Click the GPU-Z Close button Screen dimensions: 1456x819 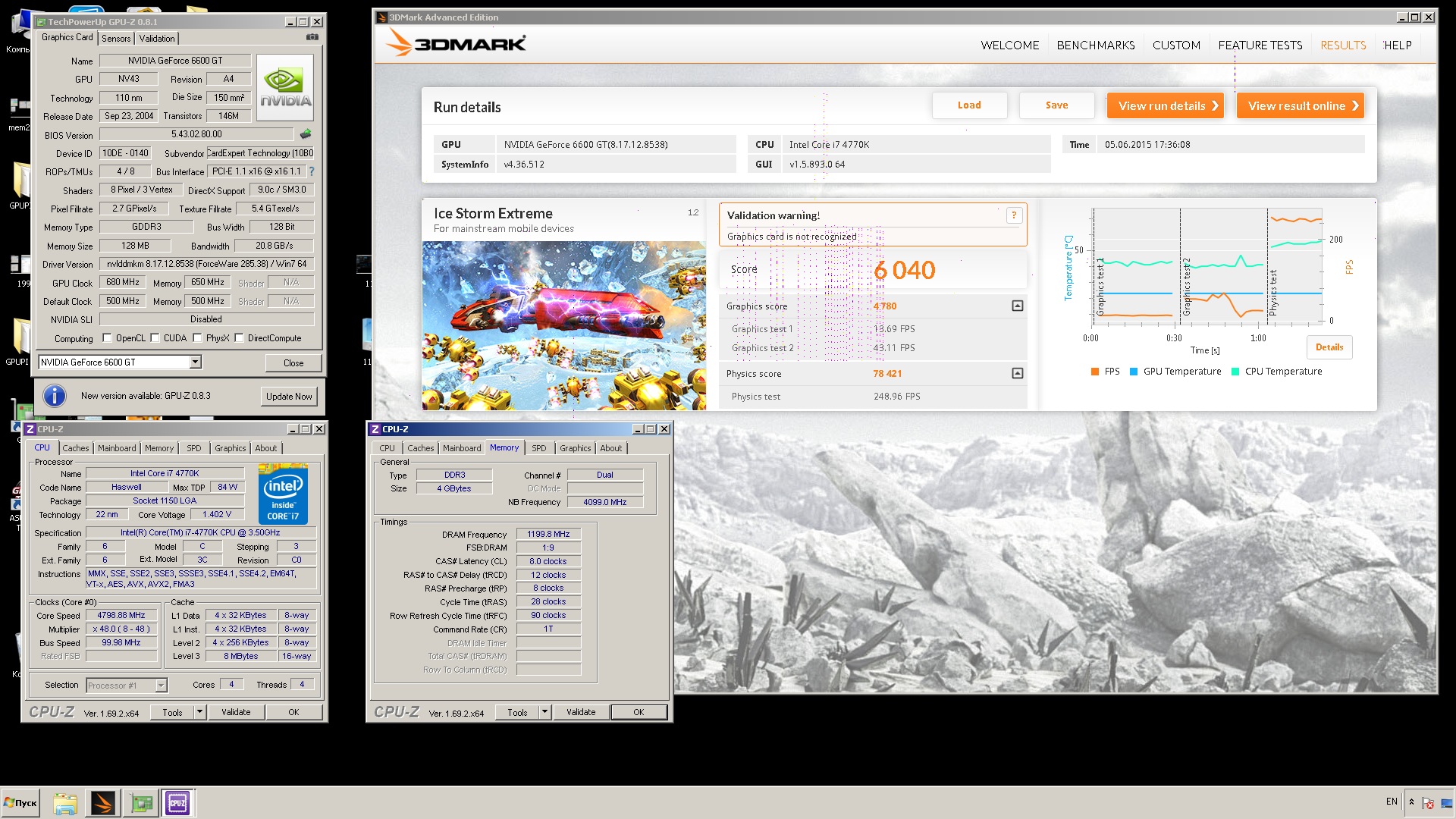(293, 362)
